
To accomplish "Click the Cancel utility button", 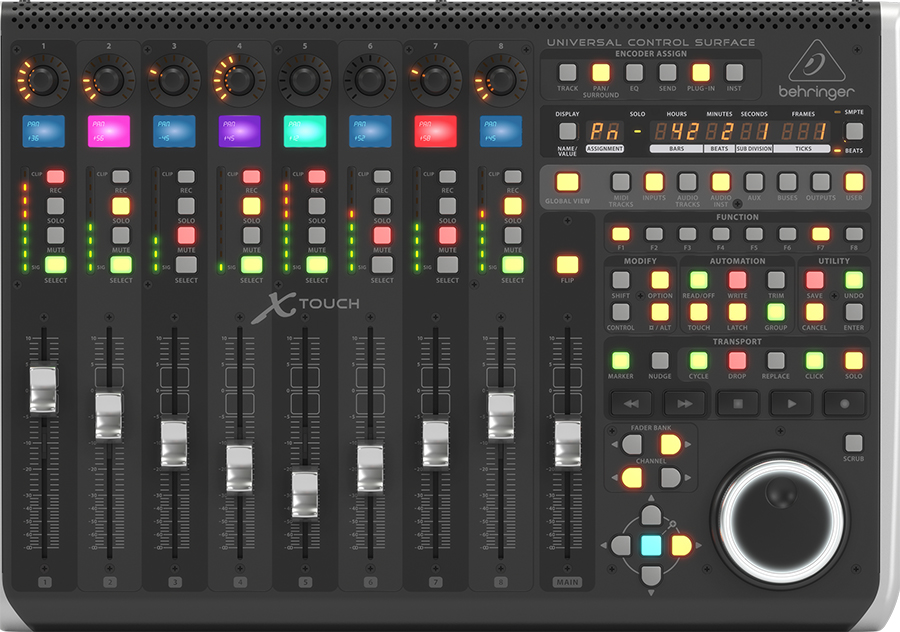I will point(814,312).
